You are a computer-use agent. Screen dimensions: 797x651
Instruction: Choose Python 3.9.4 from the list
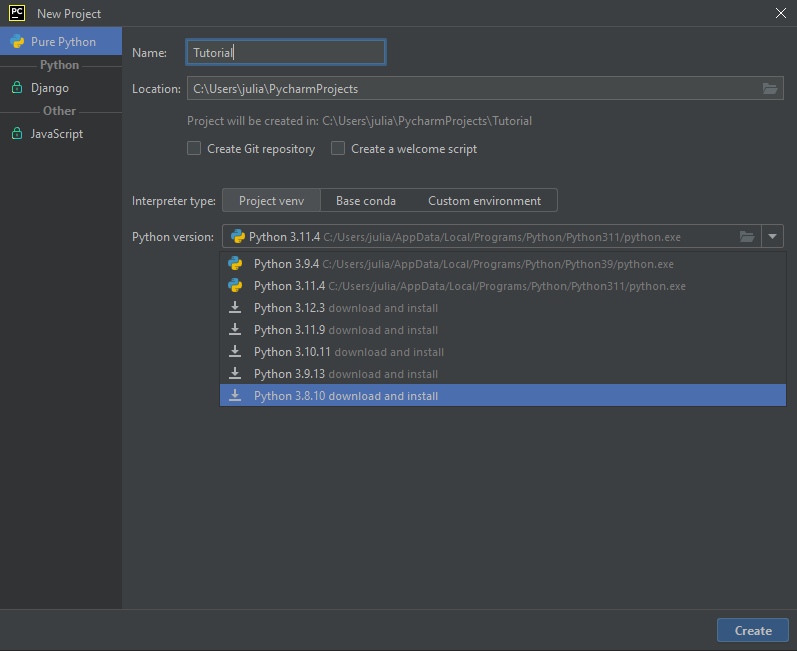tap(503, 264)
